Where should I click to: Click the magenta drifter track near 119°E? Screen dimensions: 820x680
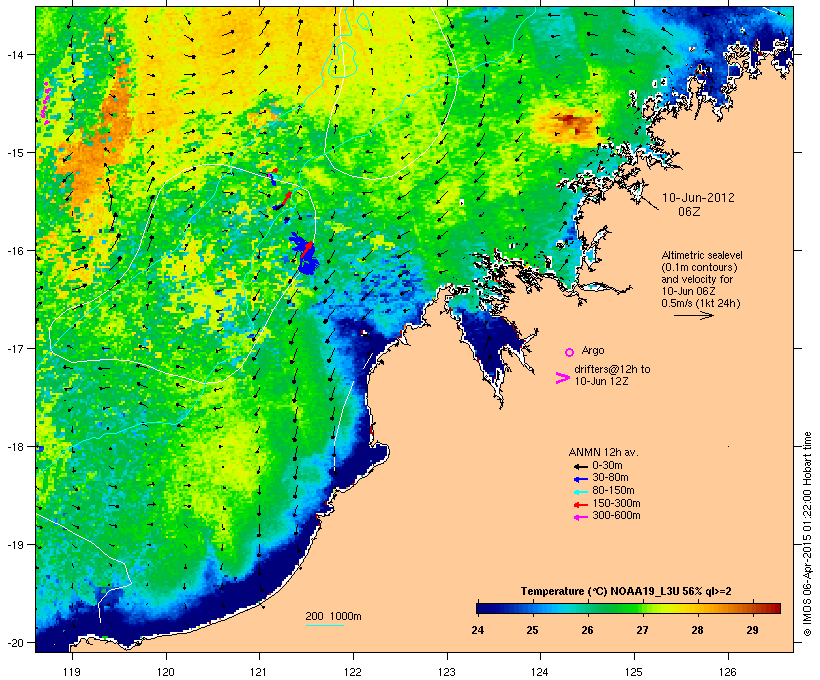(47, 103)
